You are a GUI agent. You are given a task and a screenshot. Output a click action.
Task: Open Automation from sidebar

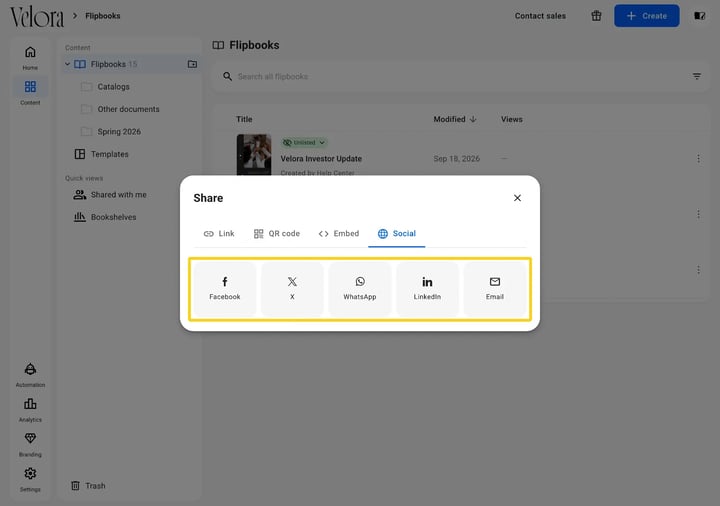[x=30, y=375]
